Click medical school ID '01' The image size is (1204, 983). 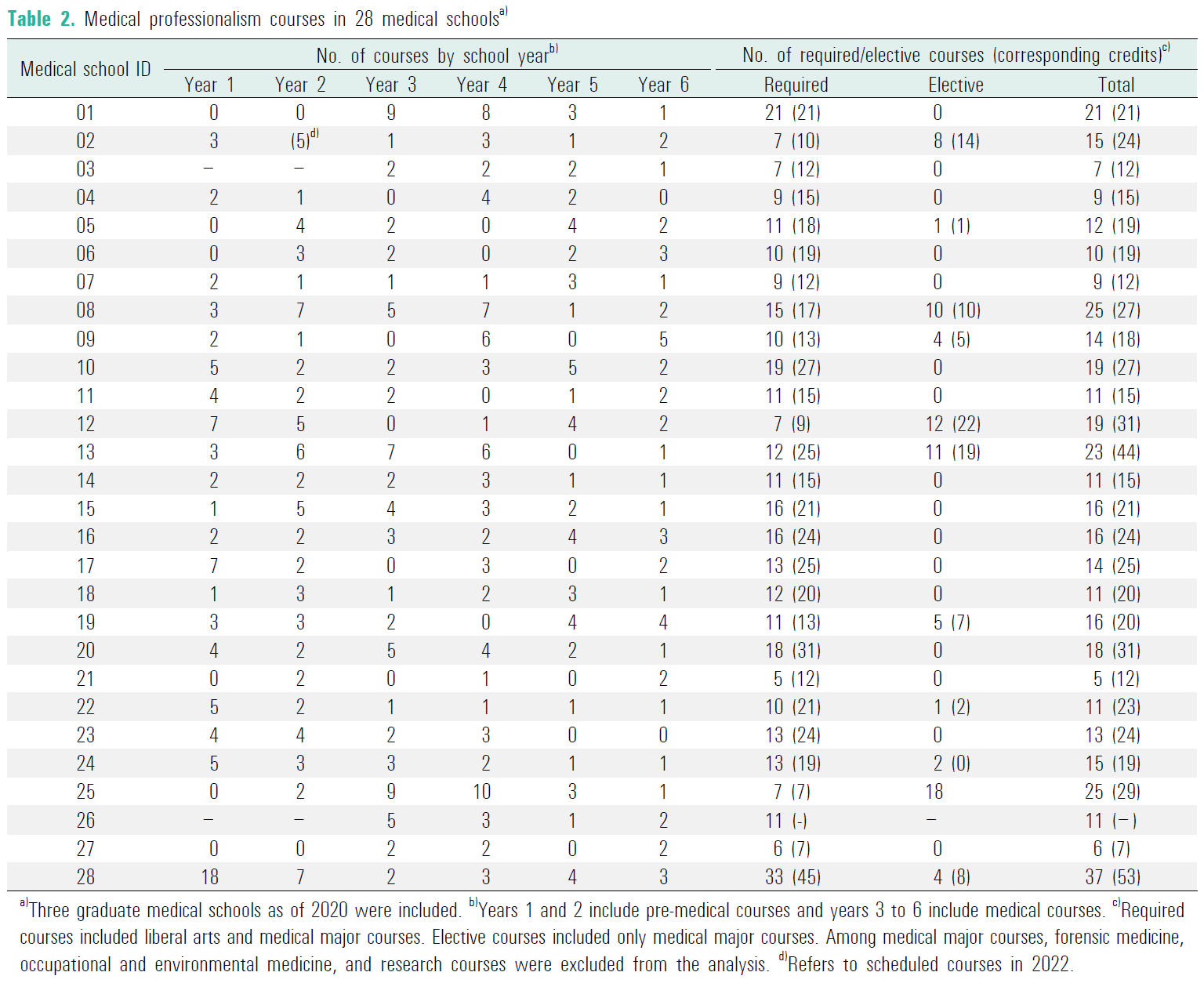pyautogui.click(x=85, y=113)
